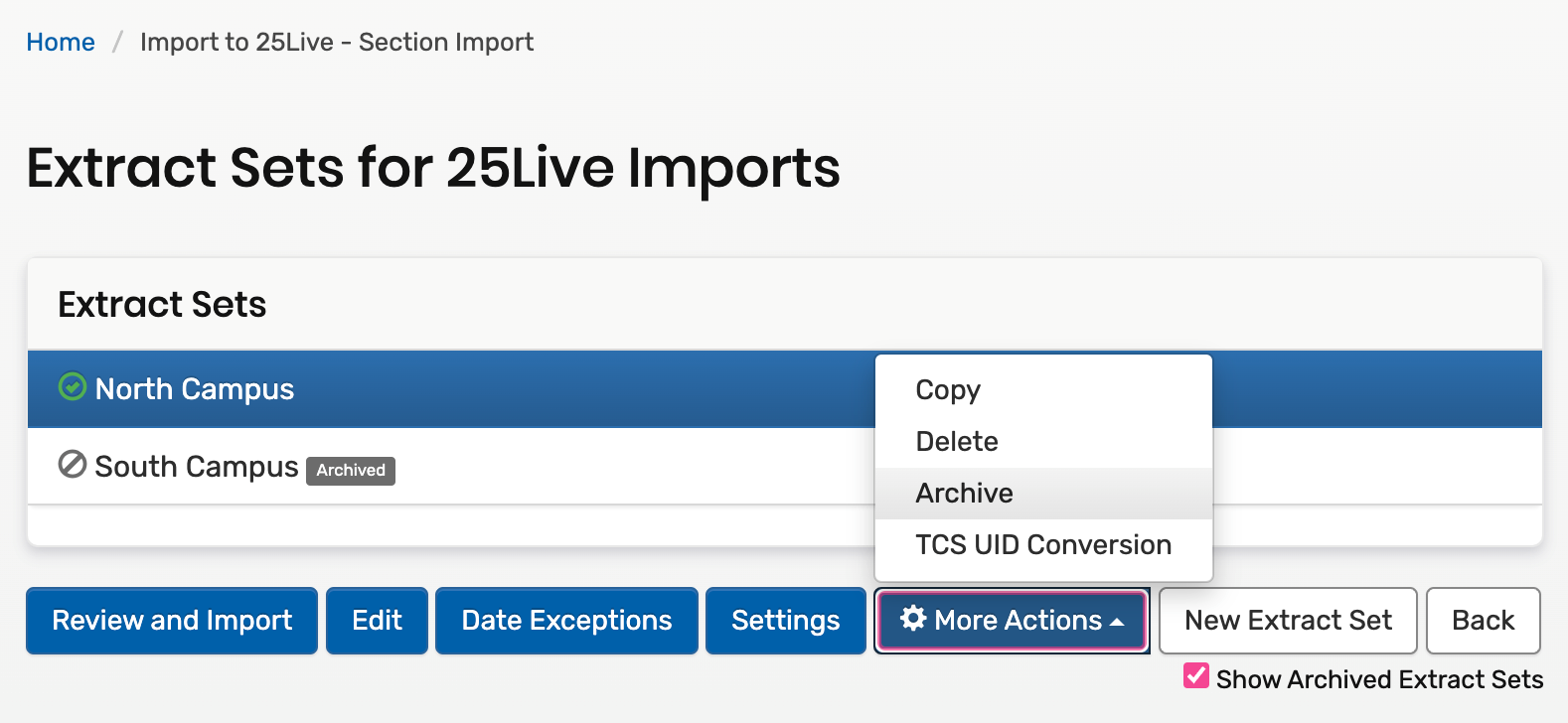The image size is (1568, 723).
Task: Create a New Extract Set
Action: [1288, 621]
